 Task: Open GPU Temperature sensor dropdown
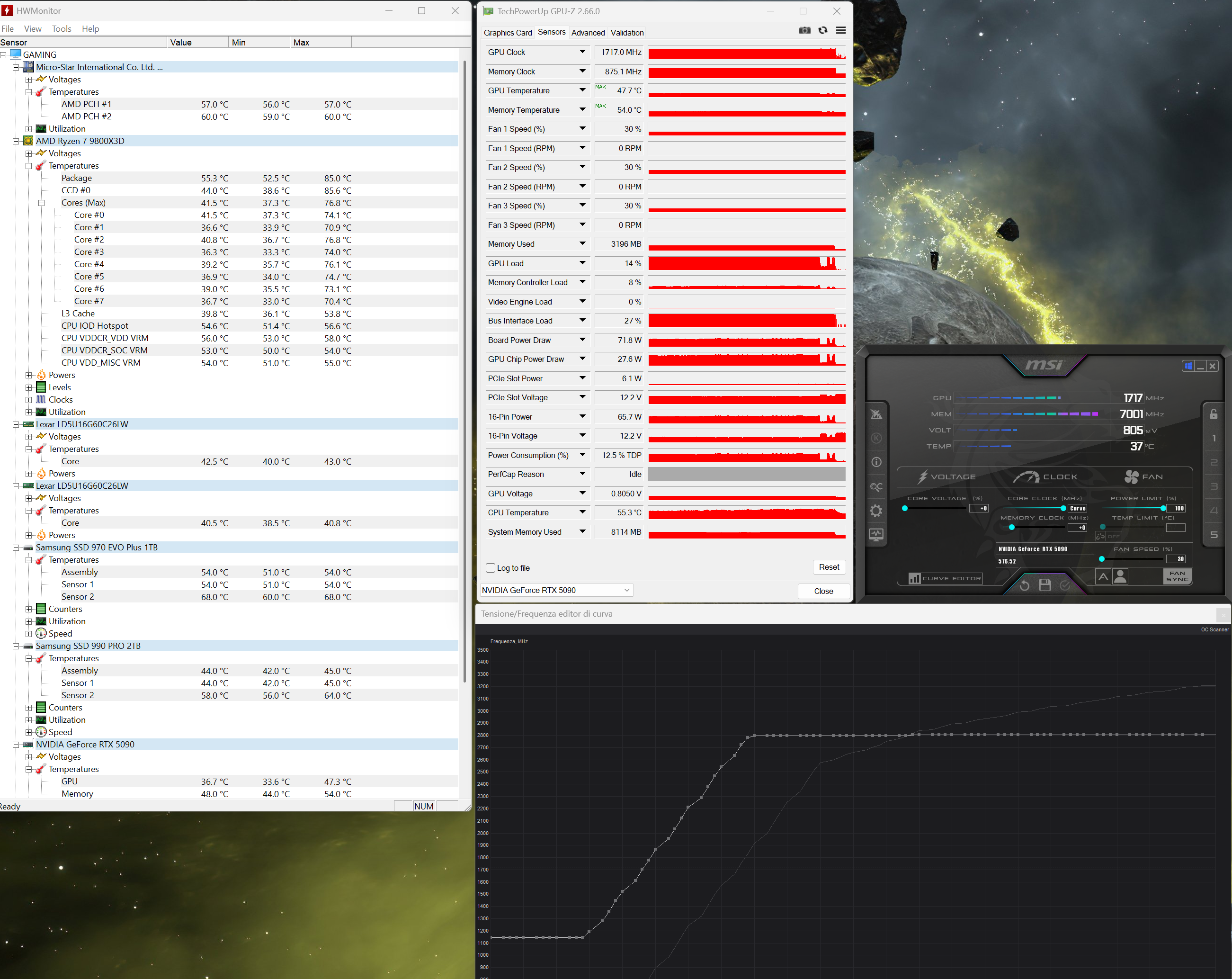(x=582, y=90)
